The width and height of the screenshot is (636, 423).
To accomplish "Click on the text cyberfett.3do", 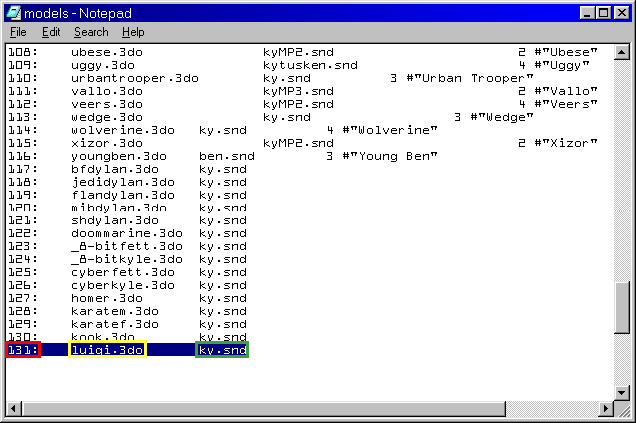I will [123, 272].
